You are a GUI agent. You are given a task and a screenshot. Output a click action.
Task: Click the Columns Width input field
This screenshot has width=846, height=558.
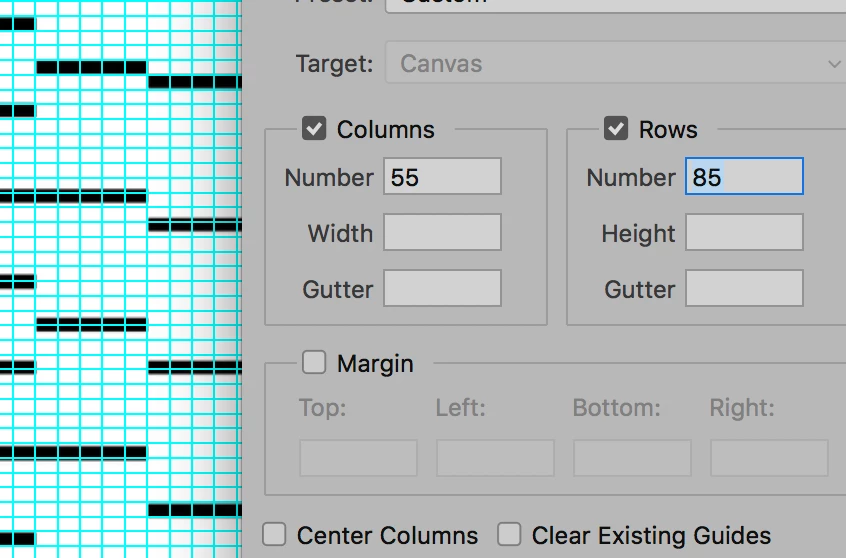442,233
